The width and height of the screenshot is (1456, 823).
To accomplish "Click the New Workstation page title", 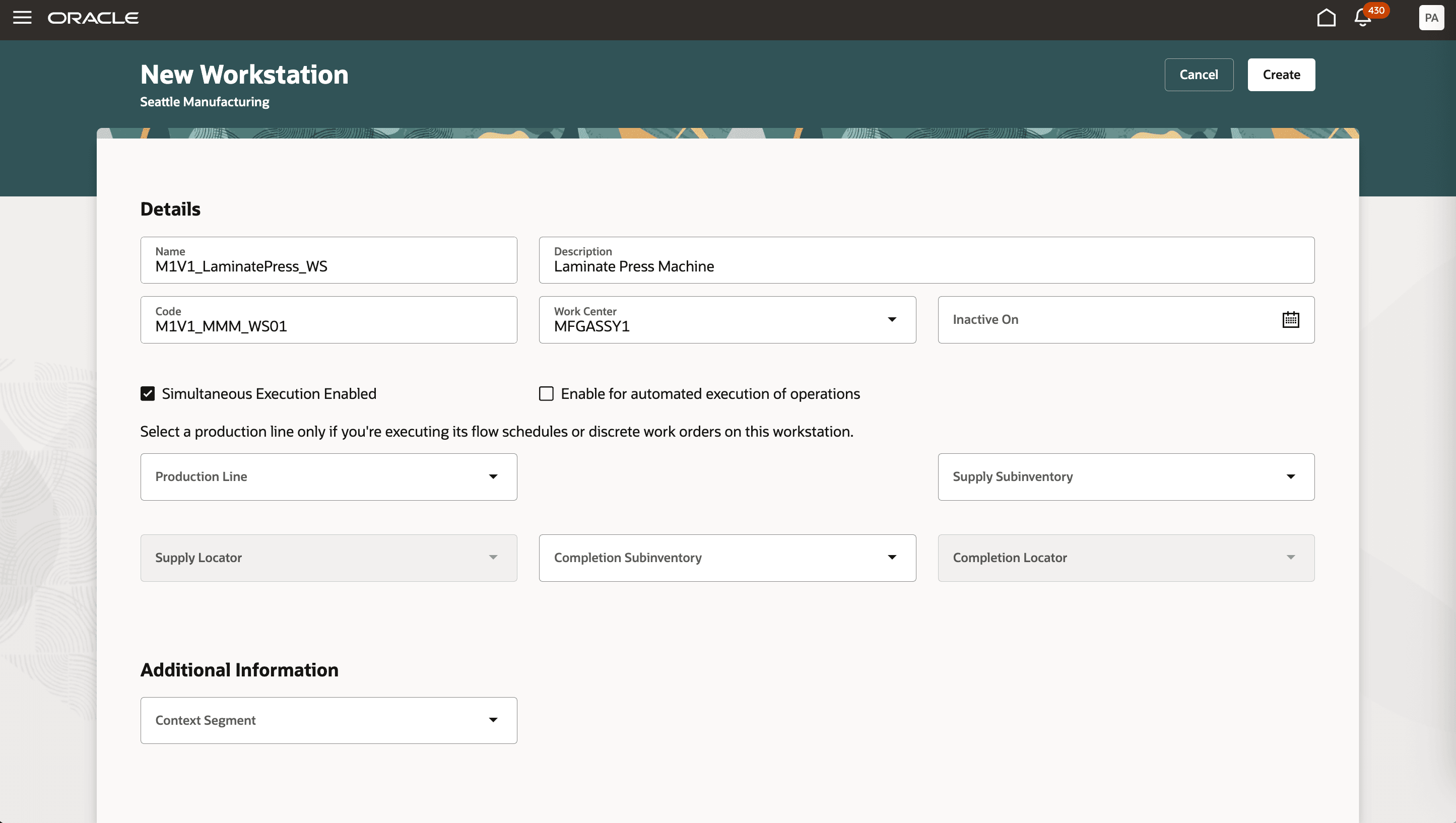I will click(x=244, y=75).
